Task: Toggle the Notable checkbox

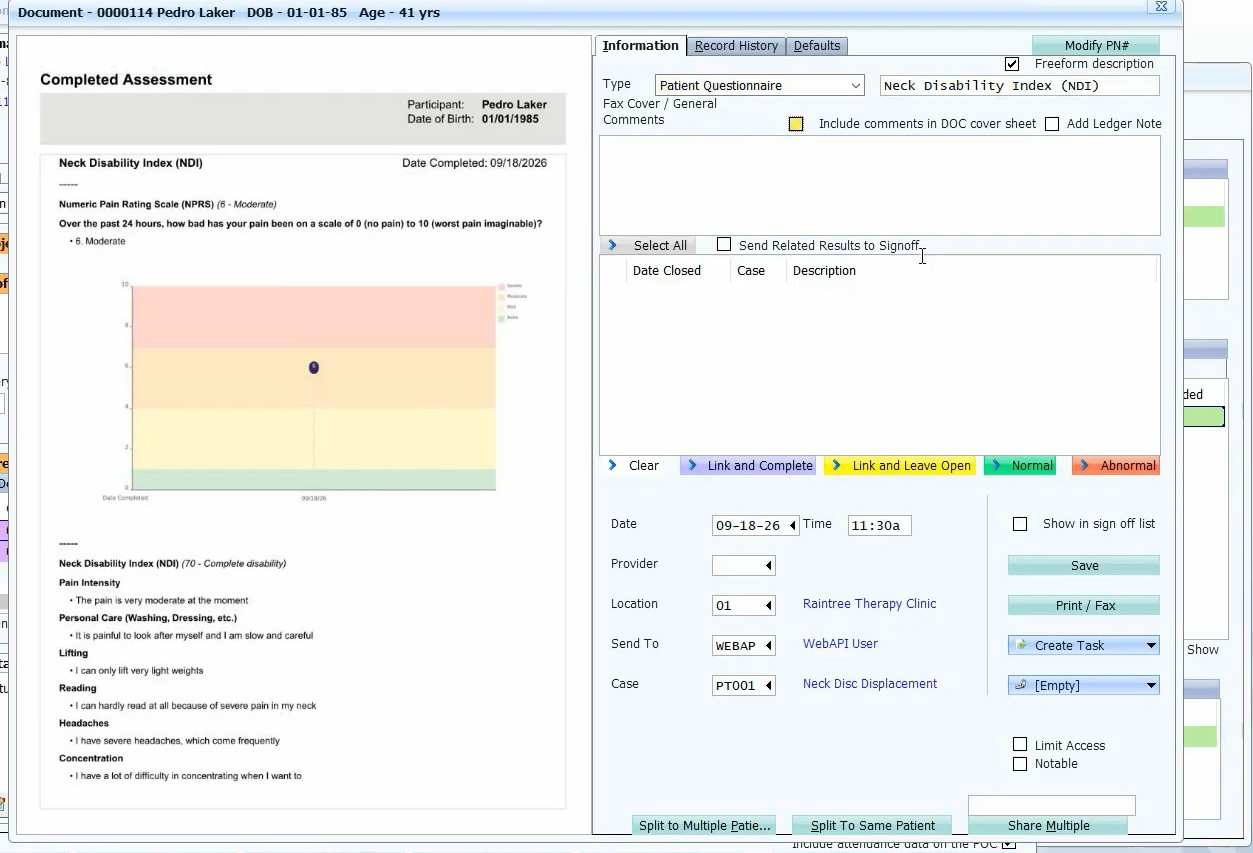Action: [1020, 764]
